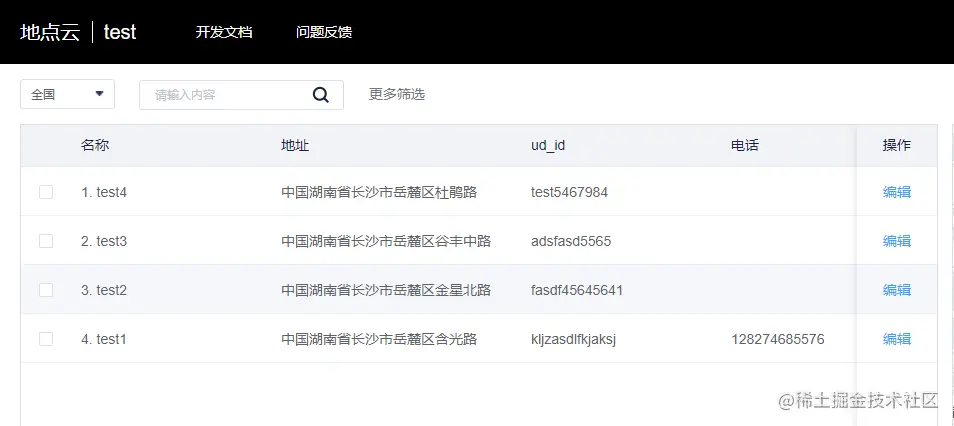
Task: Tick the checkbox for 2. test3
Action: point(46,241)
